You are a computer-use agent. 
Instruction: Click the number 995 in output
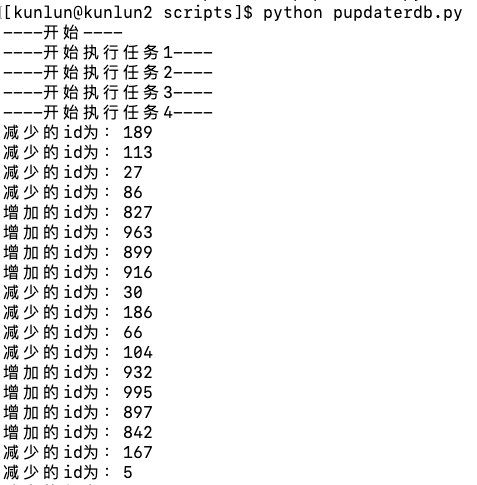138,392
